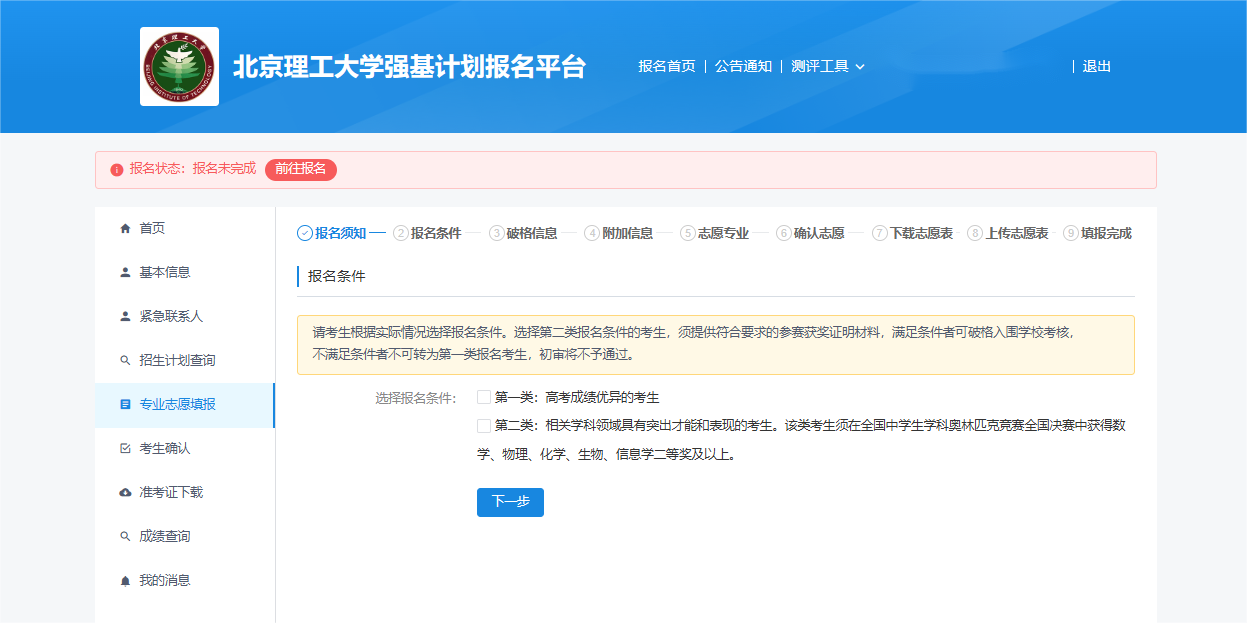1247x623 pixels.
Task: Click the form icon beside 专业志愿填报
Action: pyautogui.click(x=125, y=404)
